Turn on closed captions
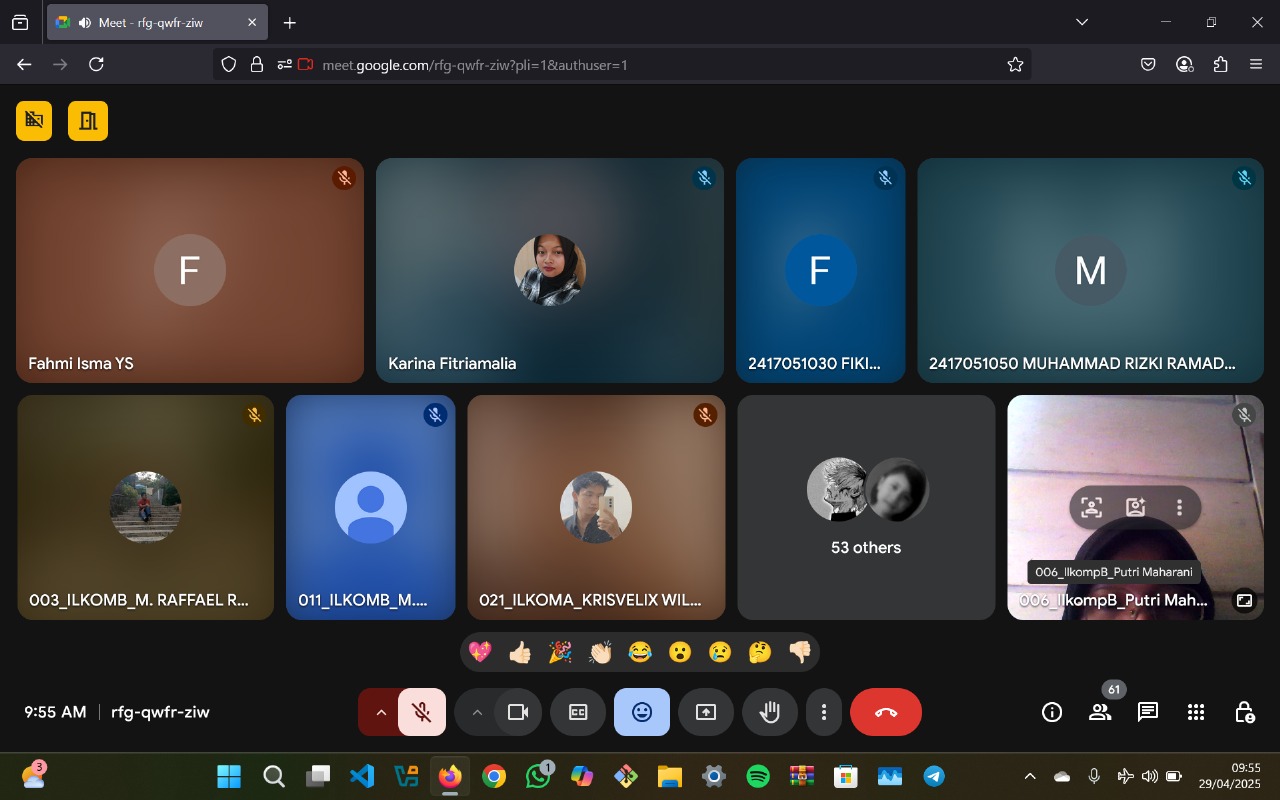Viewport: 1280px width, 800px height. click(x=578, y=712)
